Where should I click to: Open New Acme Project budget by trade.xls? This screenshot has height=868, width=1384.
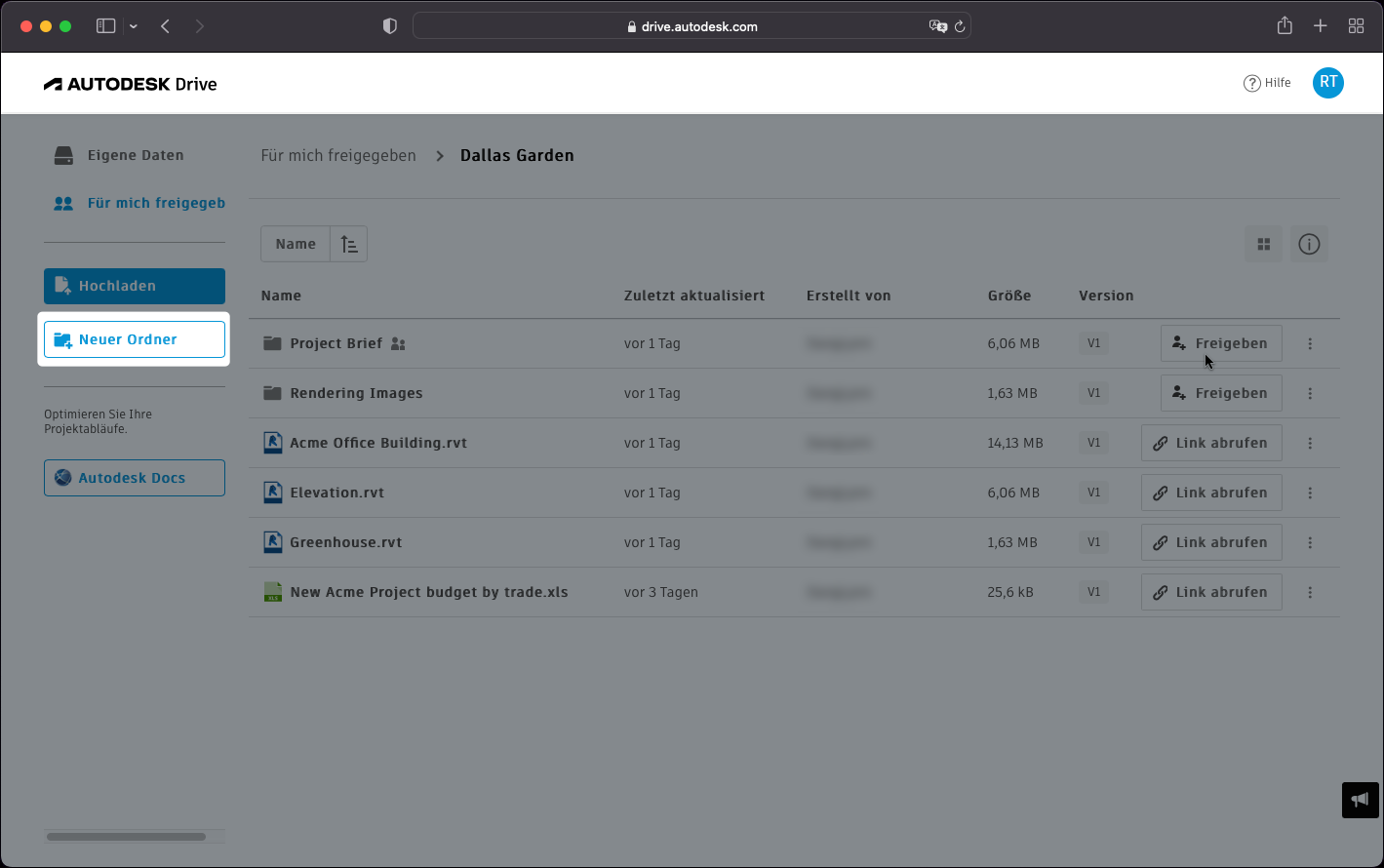point(429,592)
